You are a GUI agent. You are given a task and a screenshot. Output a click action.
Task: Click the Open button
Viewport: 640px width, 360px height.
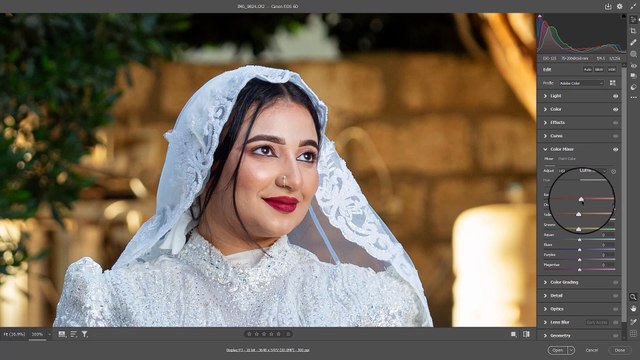558,350
